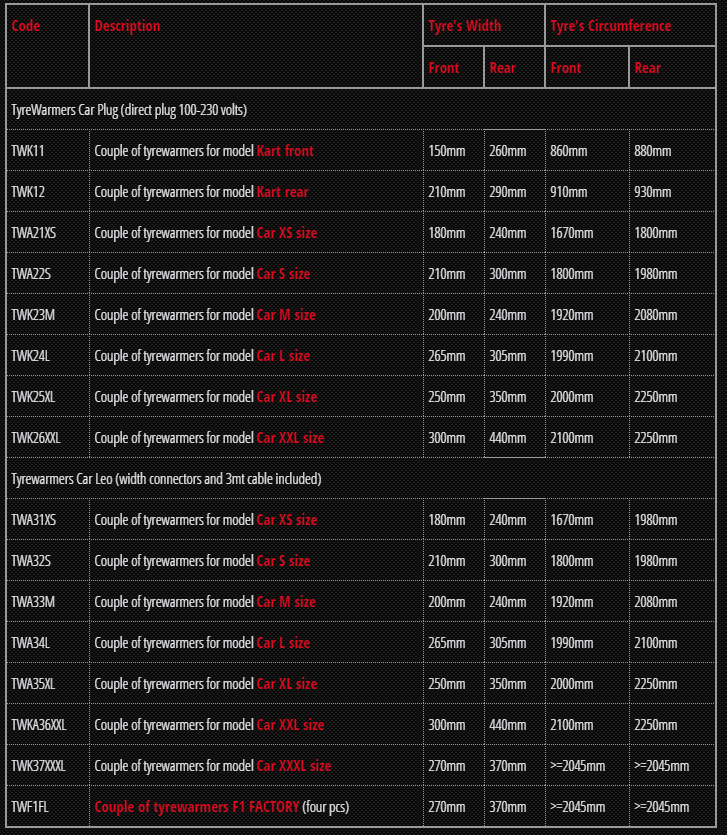Select the "TyreWarmers Car Plug" section heading
Screen dimensions: 727x835
tap(129, 110)
